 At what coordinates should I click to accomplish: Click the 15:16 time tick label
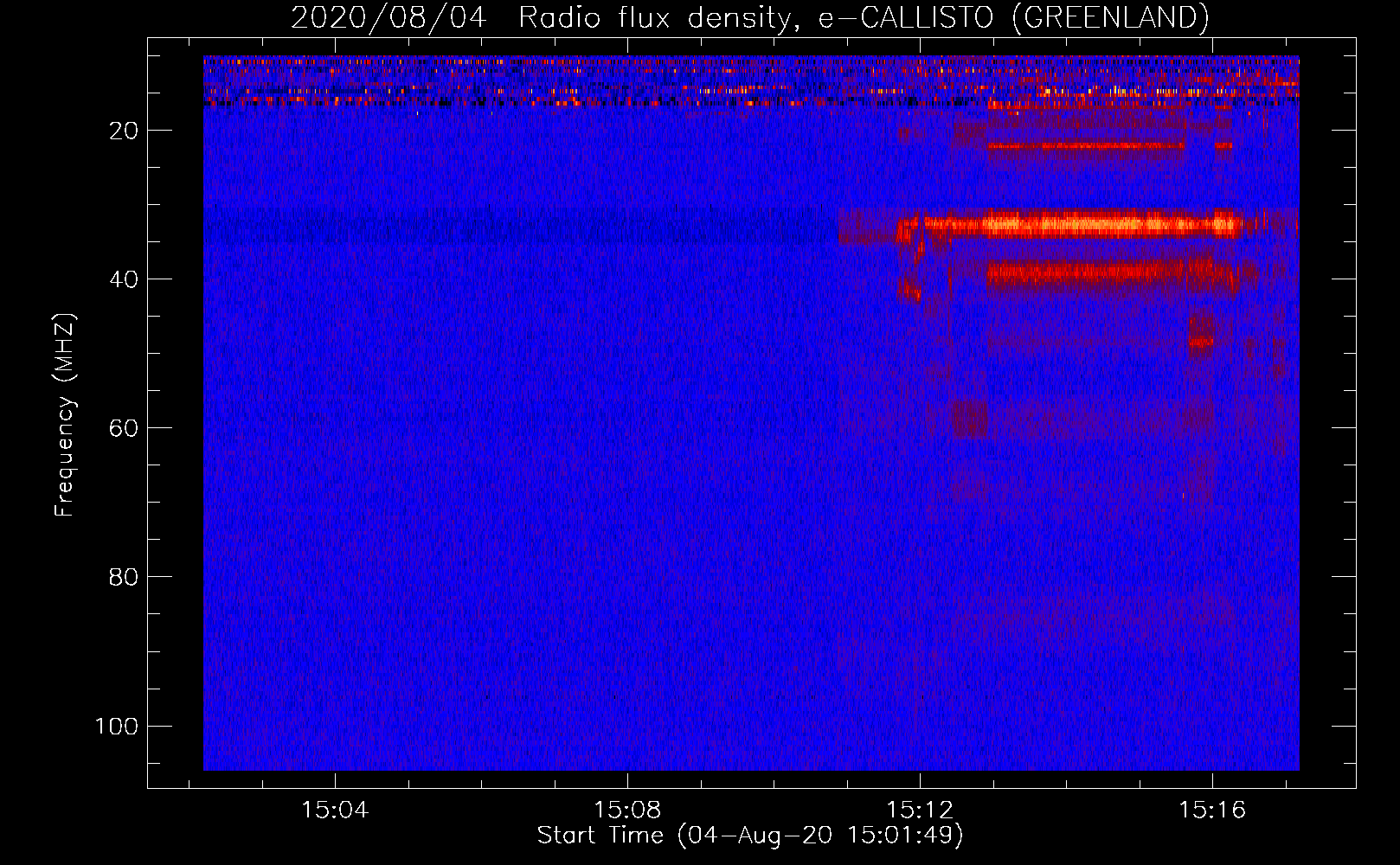pos(1212,810)
